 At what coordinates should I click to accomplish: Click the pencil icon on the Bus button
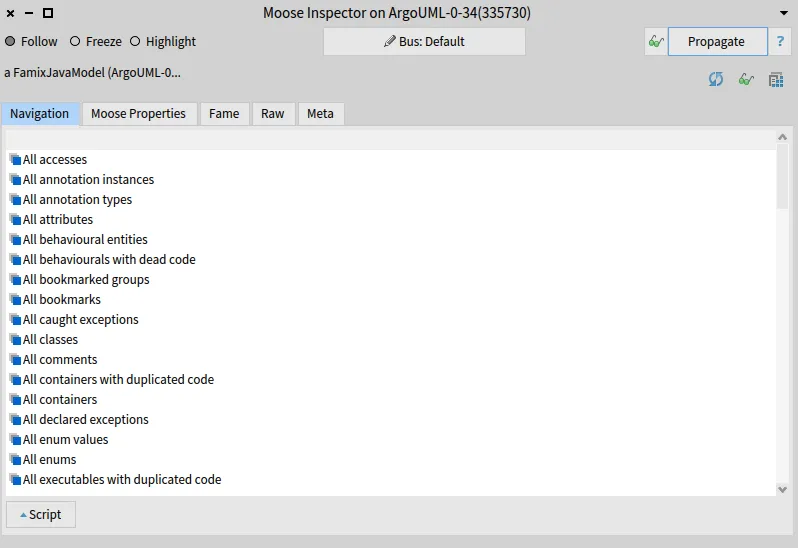click(390, 42)
